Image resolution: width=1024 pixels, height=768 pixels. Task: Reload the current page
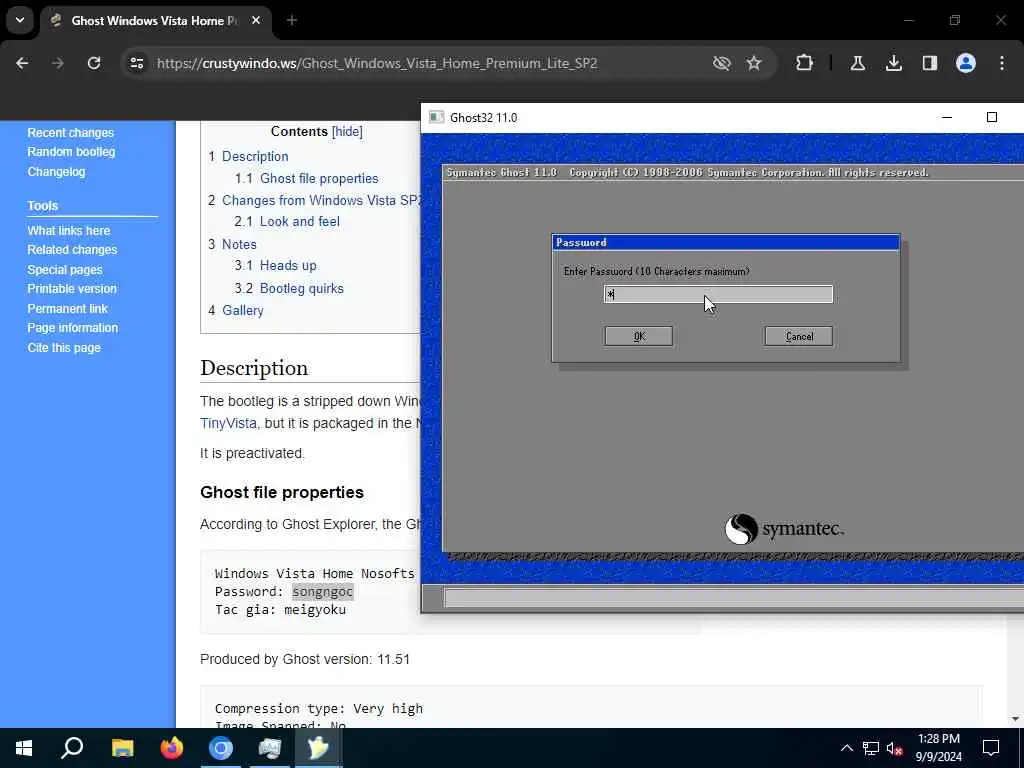[94, 63]
